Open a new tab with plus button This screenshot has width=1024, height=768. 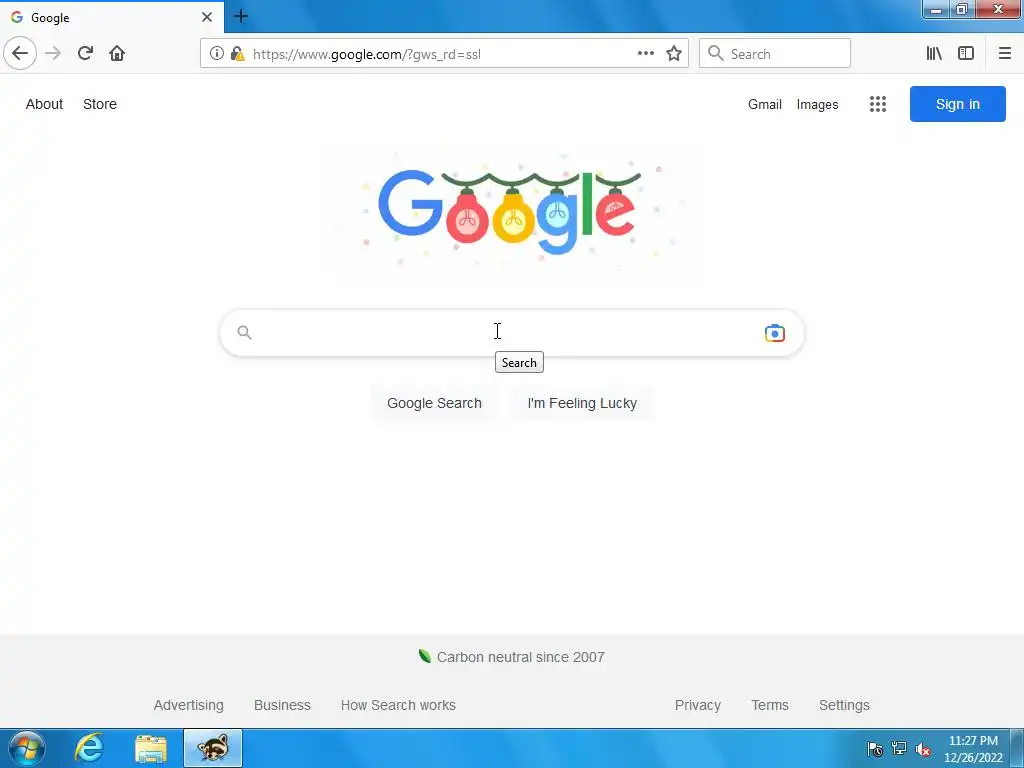coord(240,16)
